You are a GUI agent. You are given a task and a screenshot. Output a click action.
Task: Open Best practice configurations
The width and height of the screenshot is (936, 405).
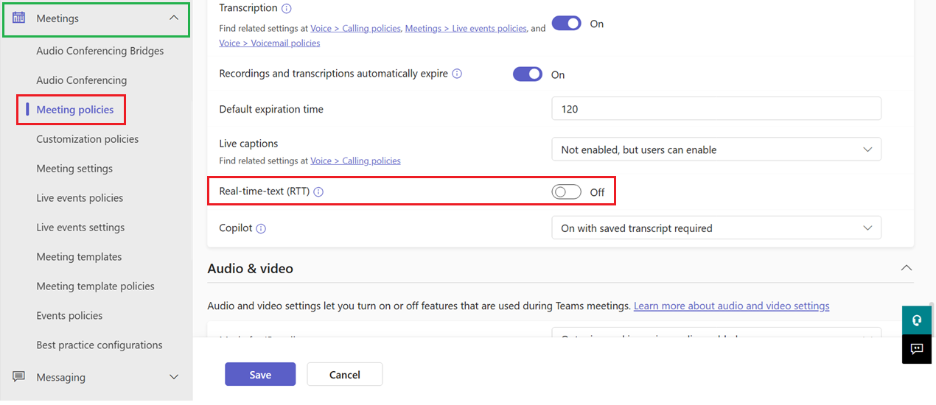(99, 345)
